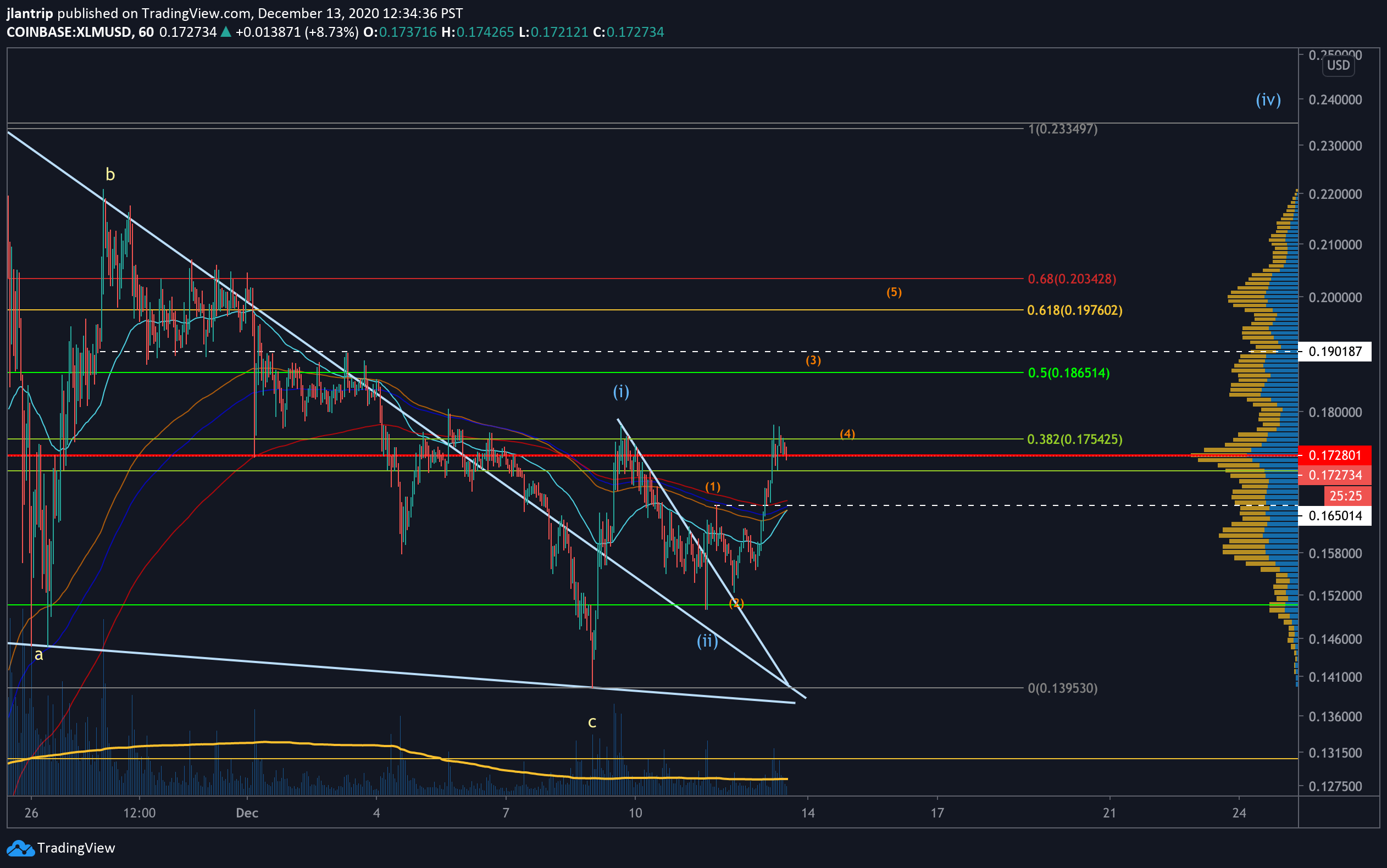This screenshot has width=1387, height=868.
Task: Click the jlantrip author name
Action: (x=30, y=13)
